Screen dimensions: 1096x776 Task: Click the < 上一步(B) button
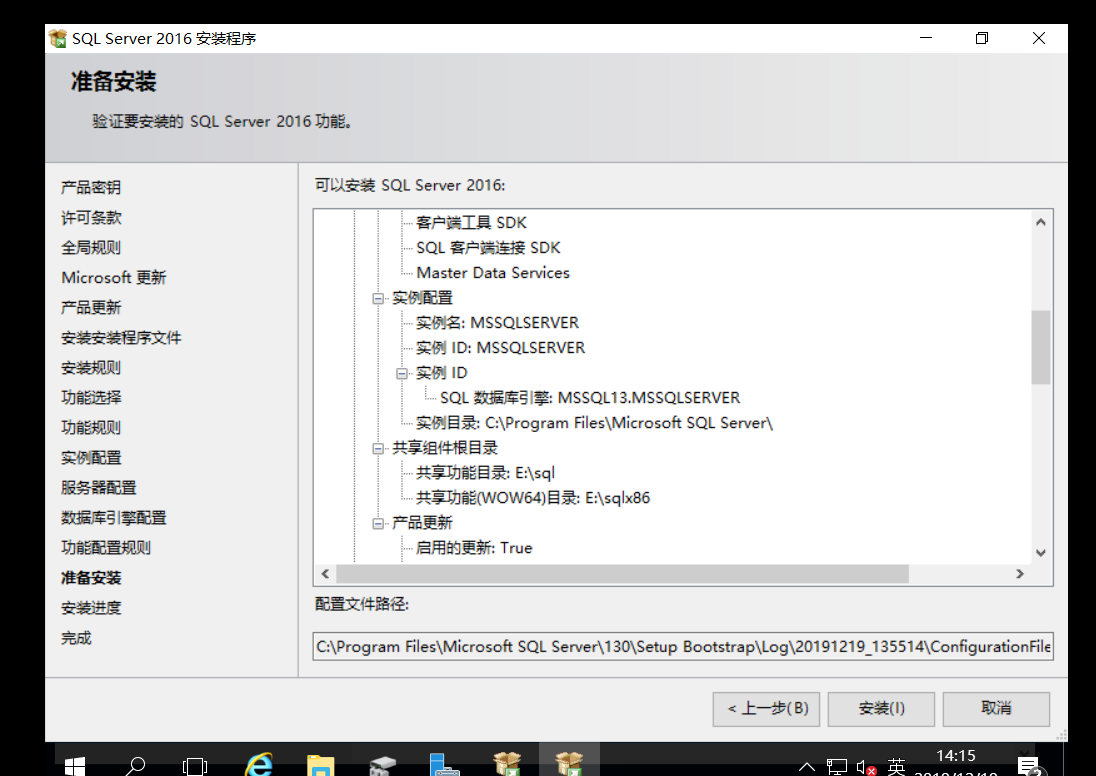766,708
